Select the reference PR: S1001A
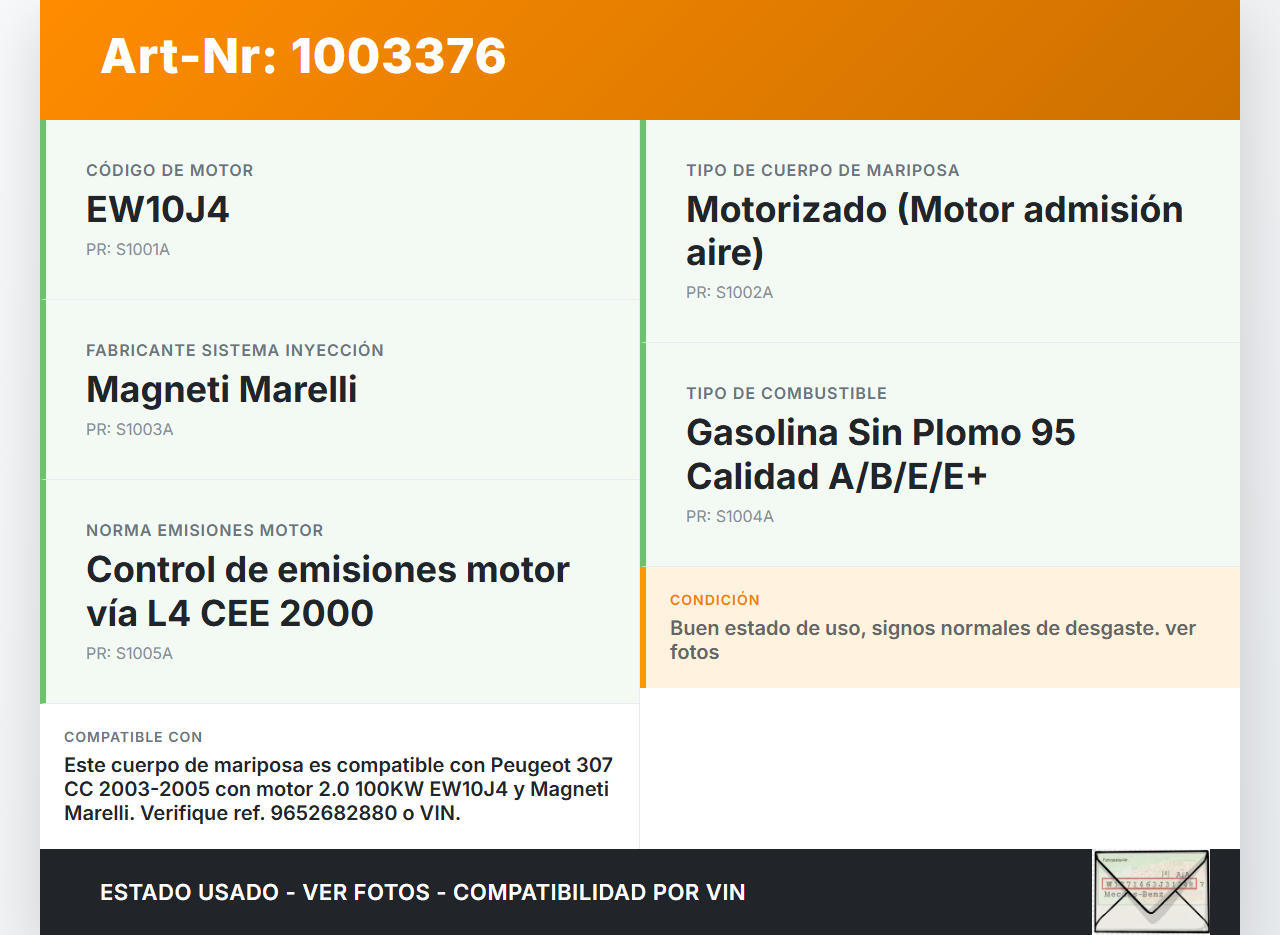This screenshot has width=1280, height=935. [x=128, y=249]
